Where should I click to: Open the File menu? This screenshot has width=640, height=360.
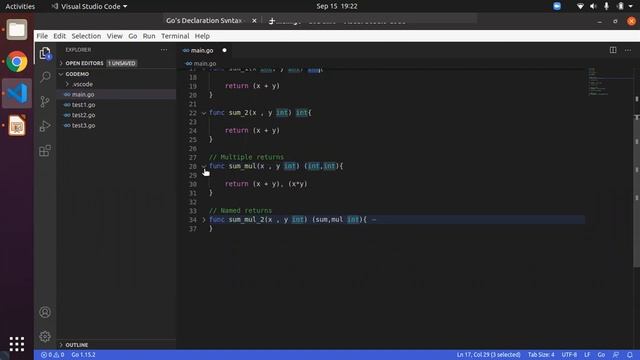[x=42, y=36]
